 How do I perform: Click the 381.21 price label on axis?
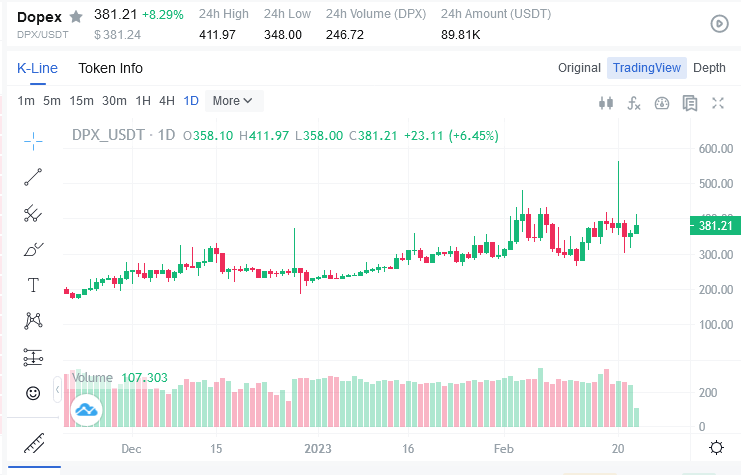tap(716, 226)
